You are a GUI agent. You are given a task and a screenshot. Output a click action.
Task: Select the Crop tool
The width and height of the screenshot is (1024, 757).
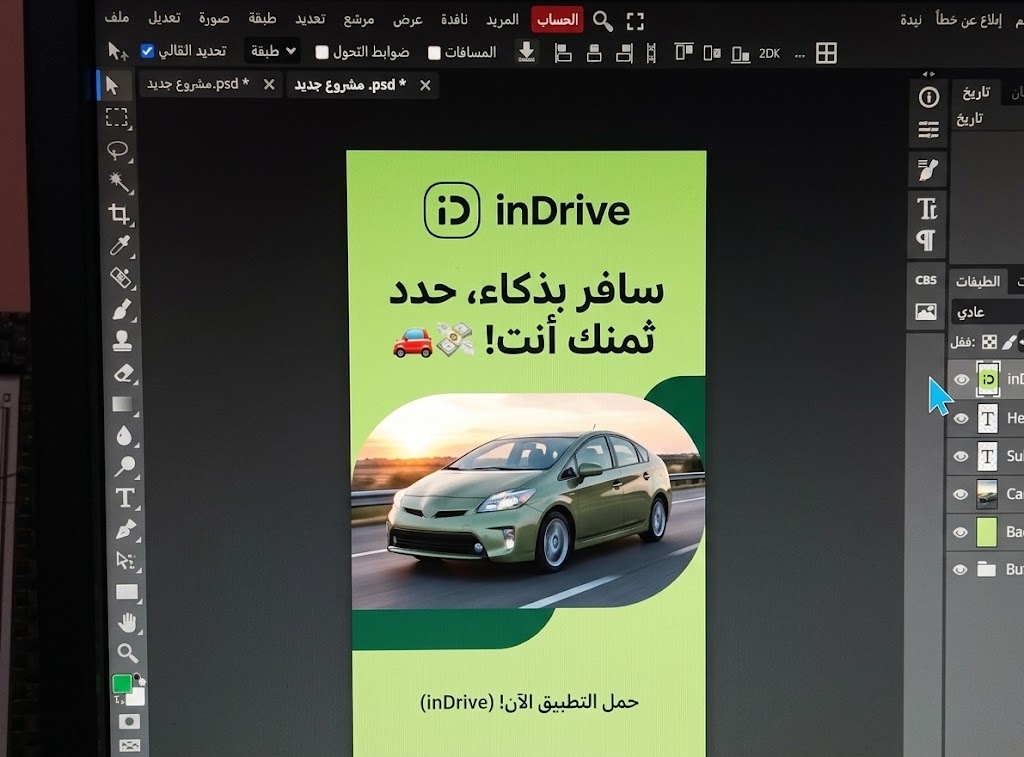pyautogui.click(x=119, y=214)
